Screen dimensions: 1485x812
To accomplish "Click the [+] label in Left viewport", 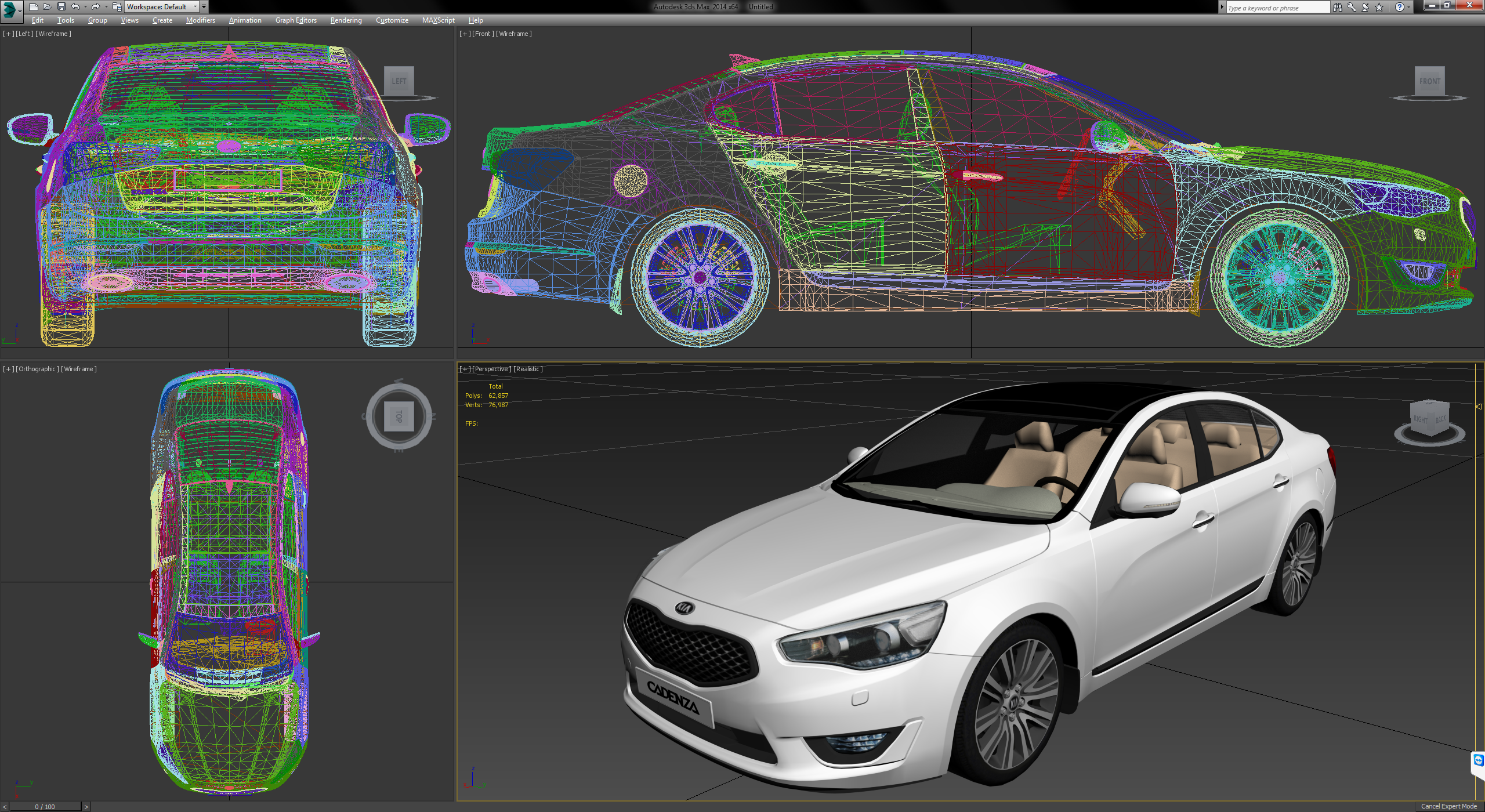I will [x=8, y=34].
